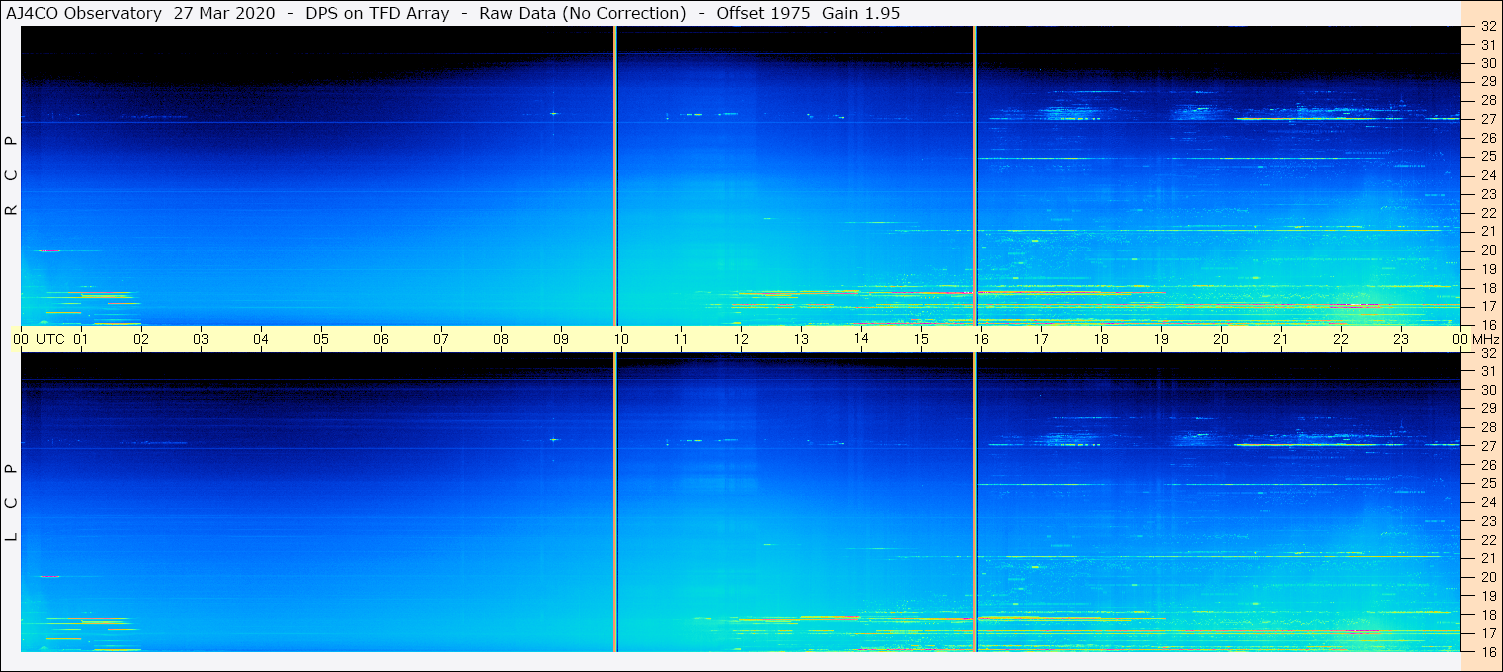The image size is (1503, 672).
Task: Click the '18' hour label on the time axis
Action: point(1101,339)
